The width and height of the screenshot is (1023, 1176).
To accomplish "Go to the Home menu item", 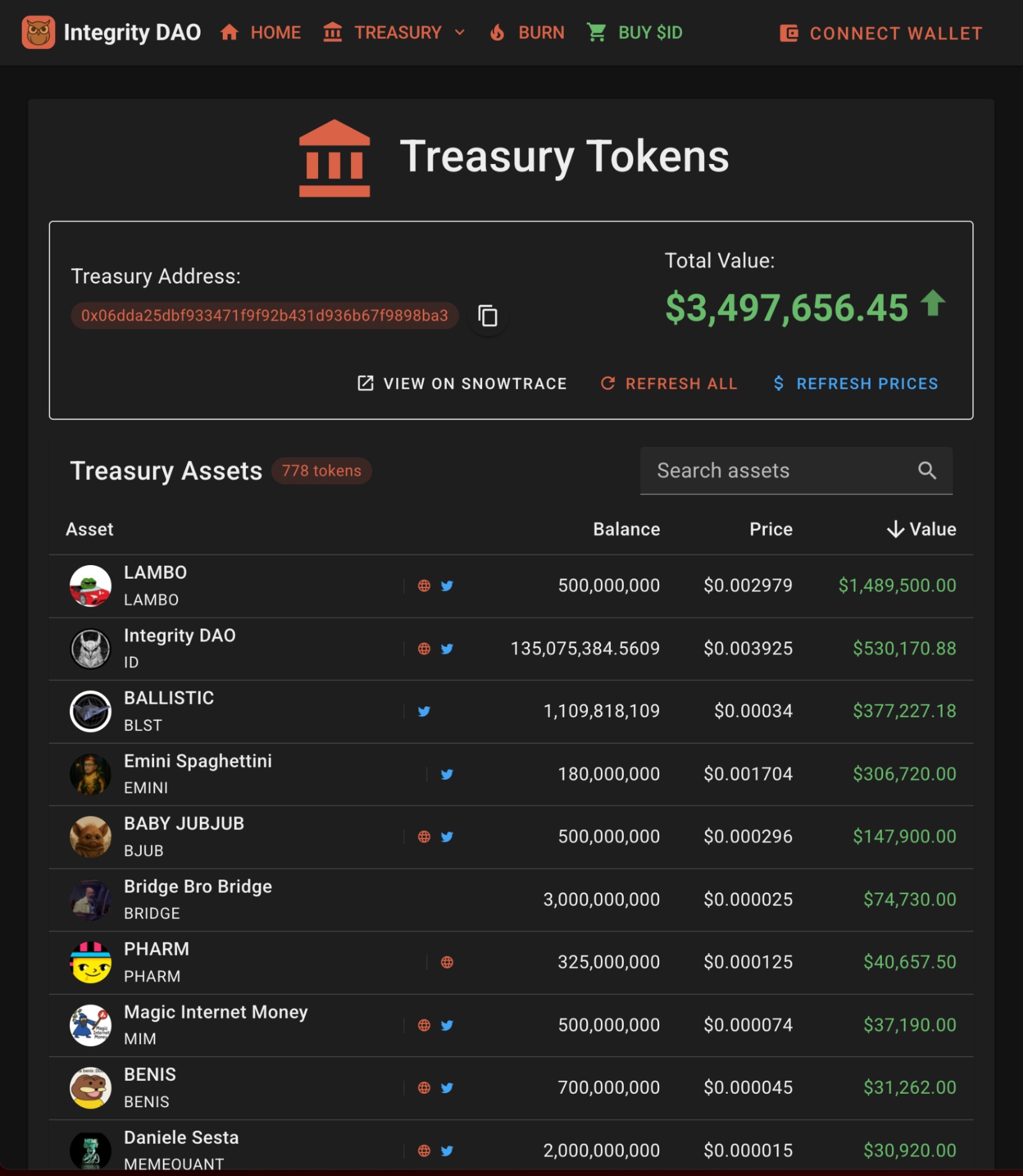I will [x=261, y=32].
